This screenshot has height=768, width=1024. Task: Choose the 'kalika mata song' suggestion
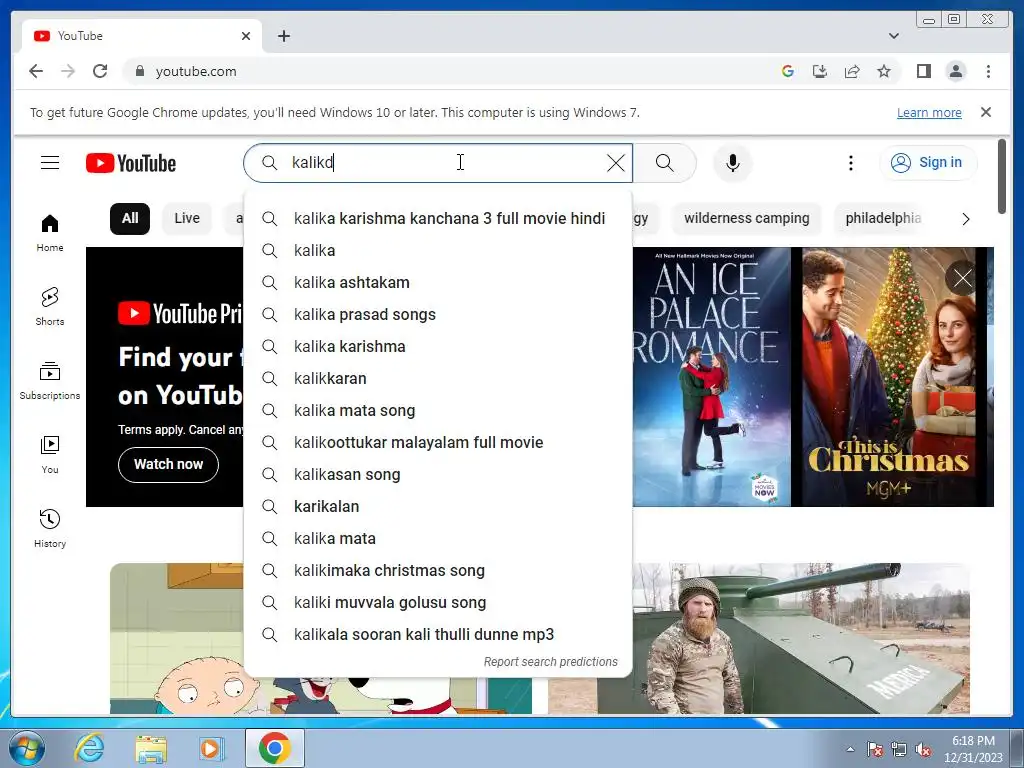(x=438, y=410)
